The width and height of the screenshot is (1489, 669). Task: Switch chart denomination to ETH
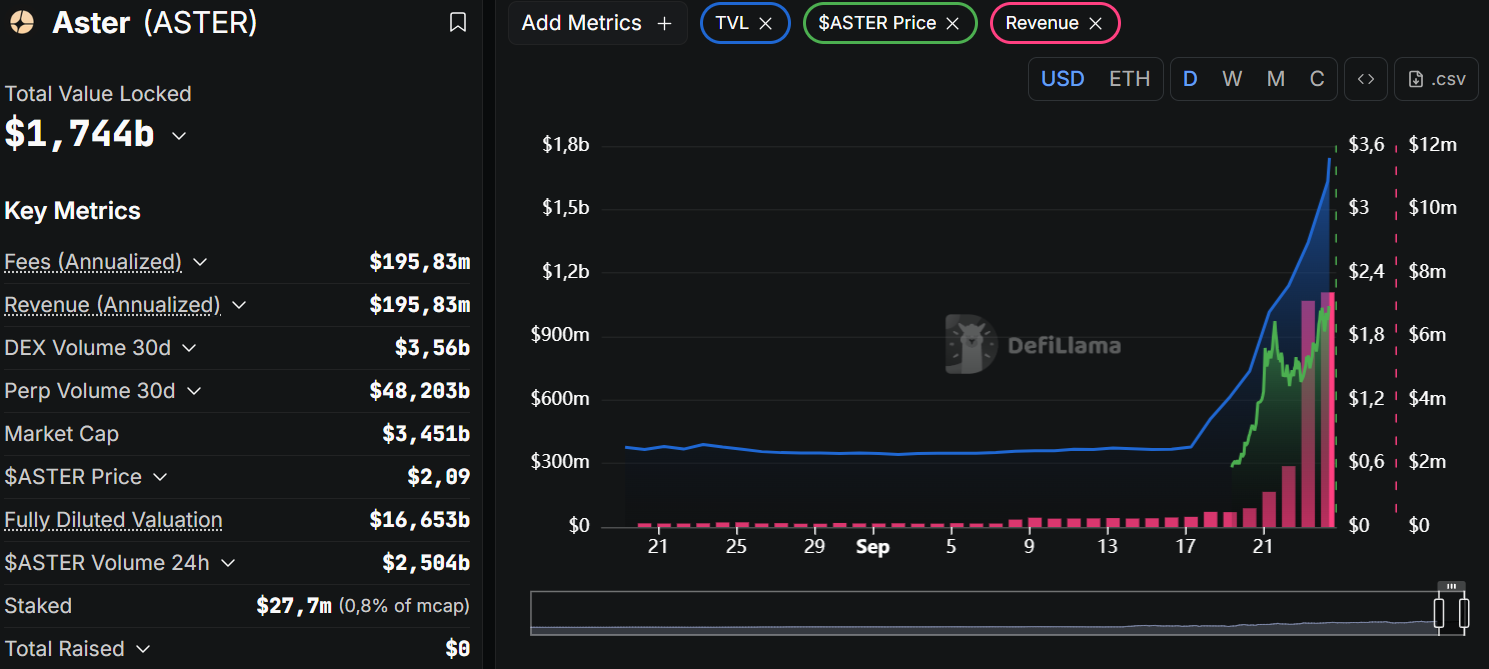tap(1129, 79)
